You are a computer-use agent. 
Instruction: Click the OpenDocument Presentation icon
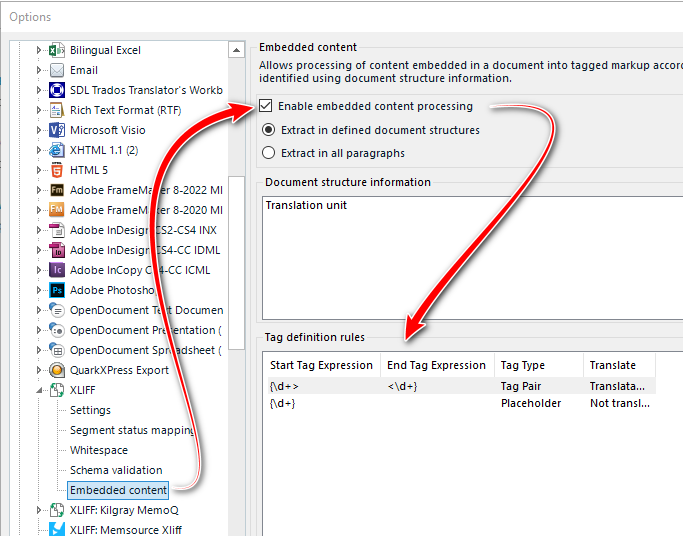[57, 330]
